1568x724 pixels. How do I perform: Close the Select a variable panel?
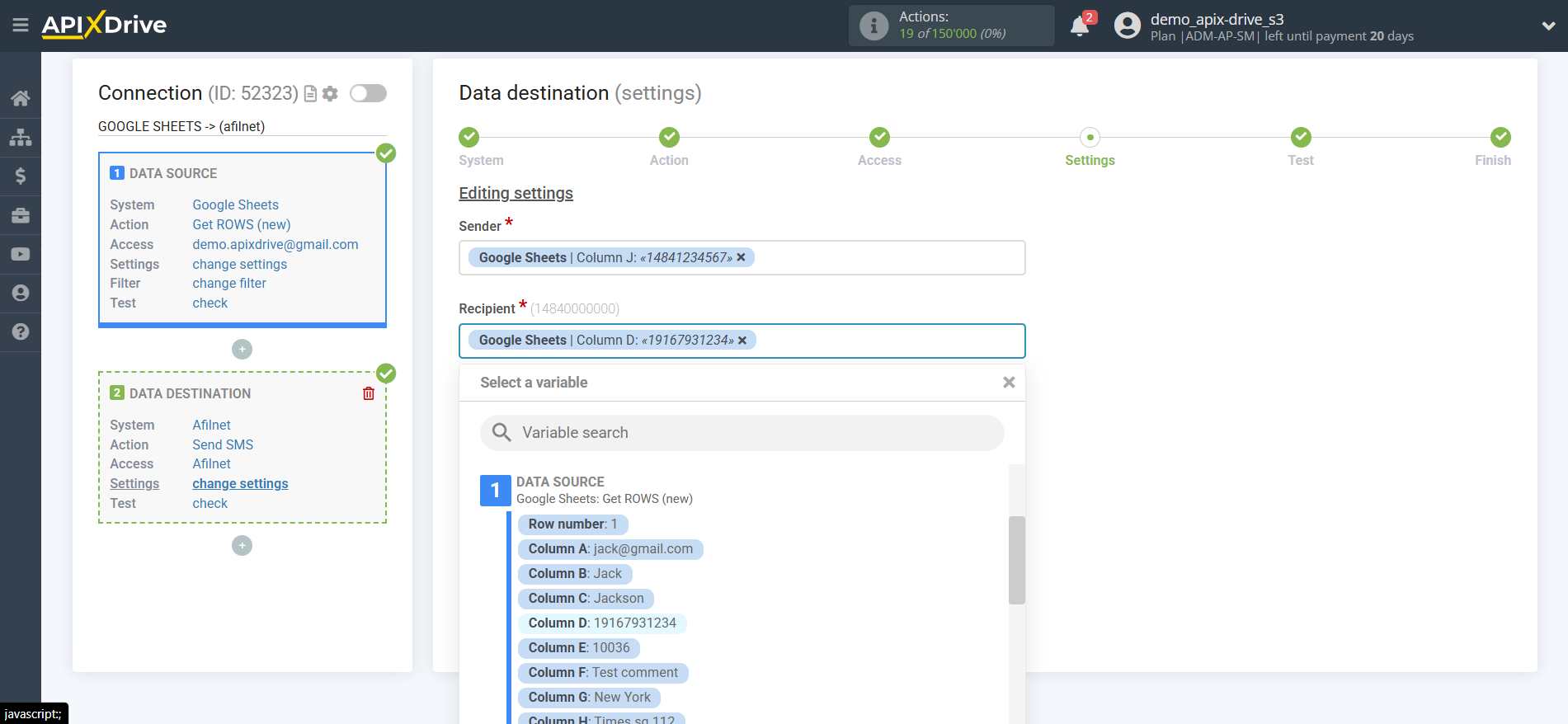tap(1008, 383)
